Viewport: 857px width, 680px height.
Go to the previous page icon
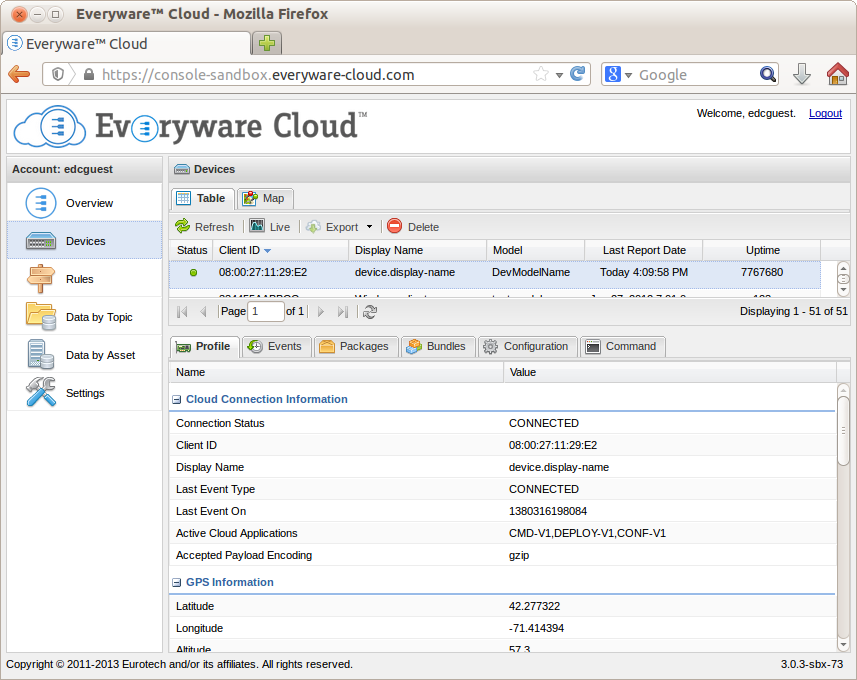coord(203,312)
